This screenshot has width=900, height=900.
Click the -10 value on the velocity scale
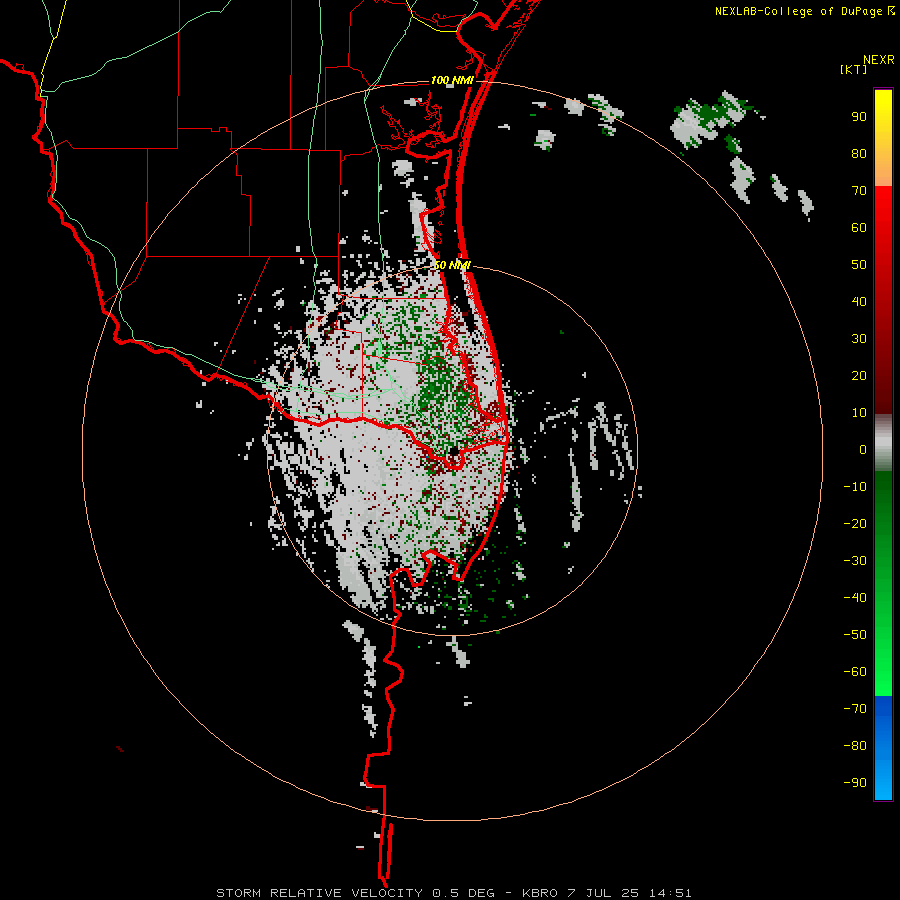coord(855,487)
